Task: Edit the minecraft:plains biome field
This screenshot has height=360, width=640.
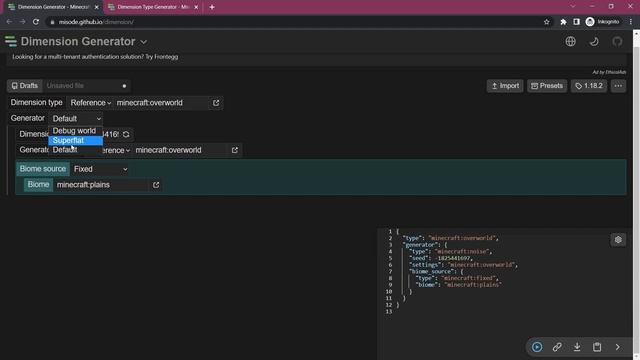Action: [x=102, y=185]
